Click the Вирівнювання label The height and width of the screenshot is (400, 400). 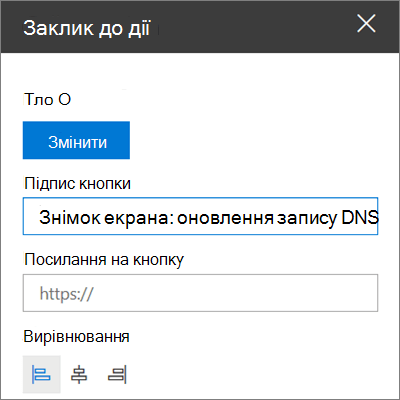76,336
